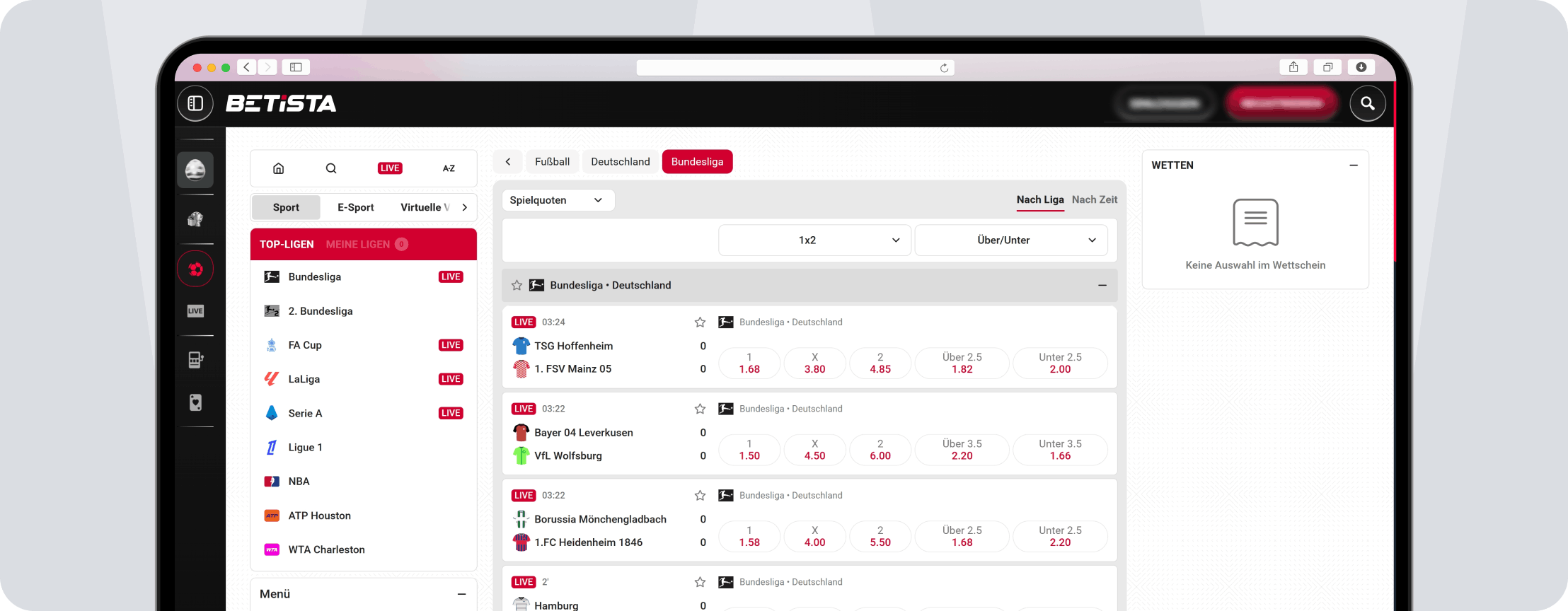This screenshot has height=611, width=1568.
Task: Open the Spielquoten dropdown
Action: (x=558, y=200)
